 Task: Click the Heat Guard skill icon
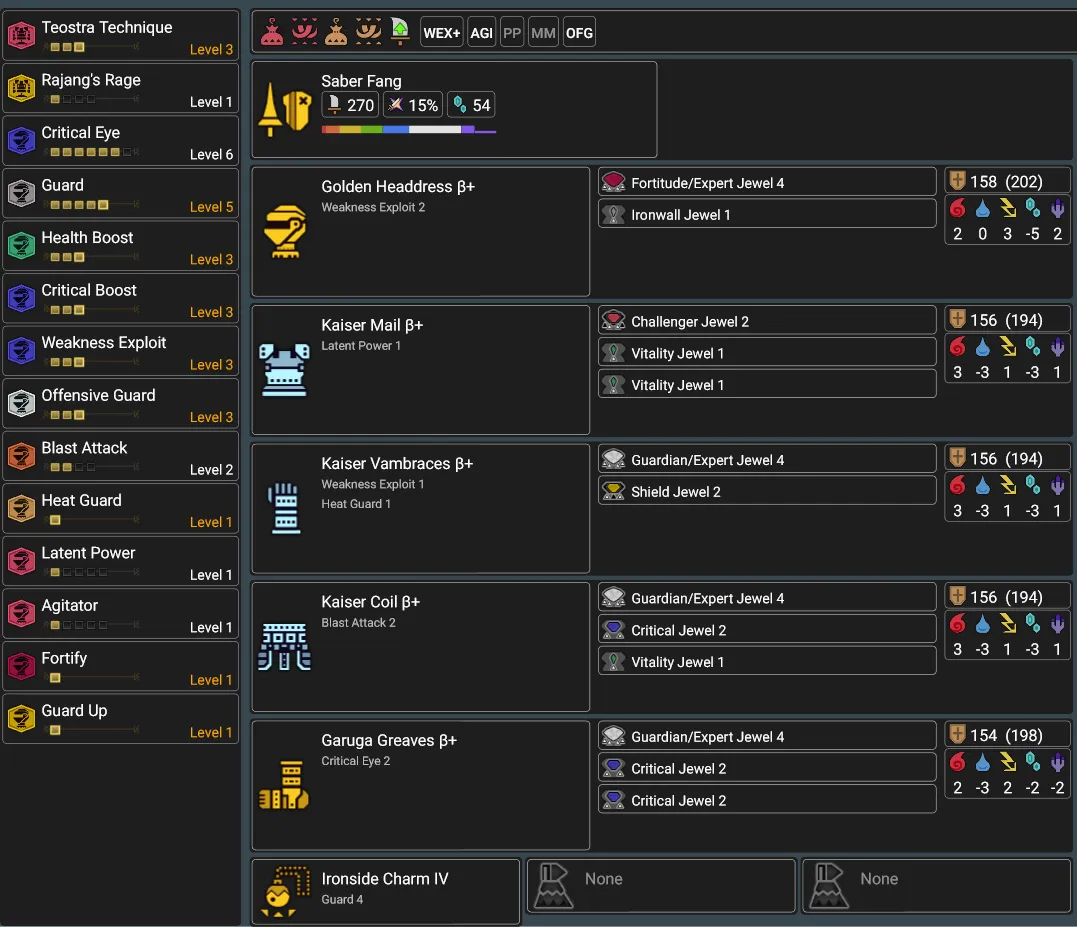click(21, 508)
